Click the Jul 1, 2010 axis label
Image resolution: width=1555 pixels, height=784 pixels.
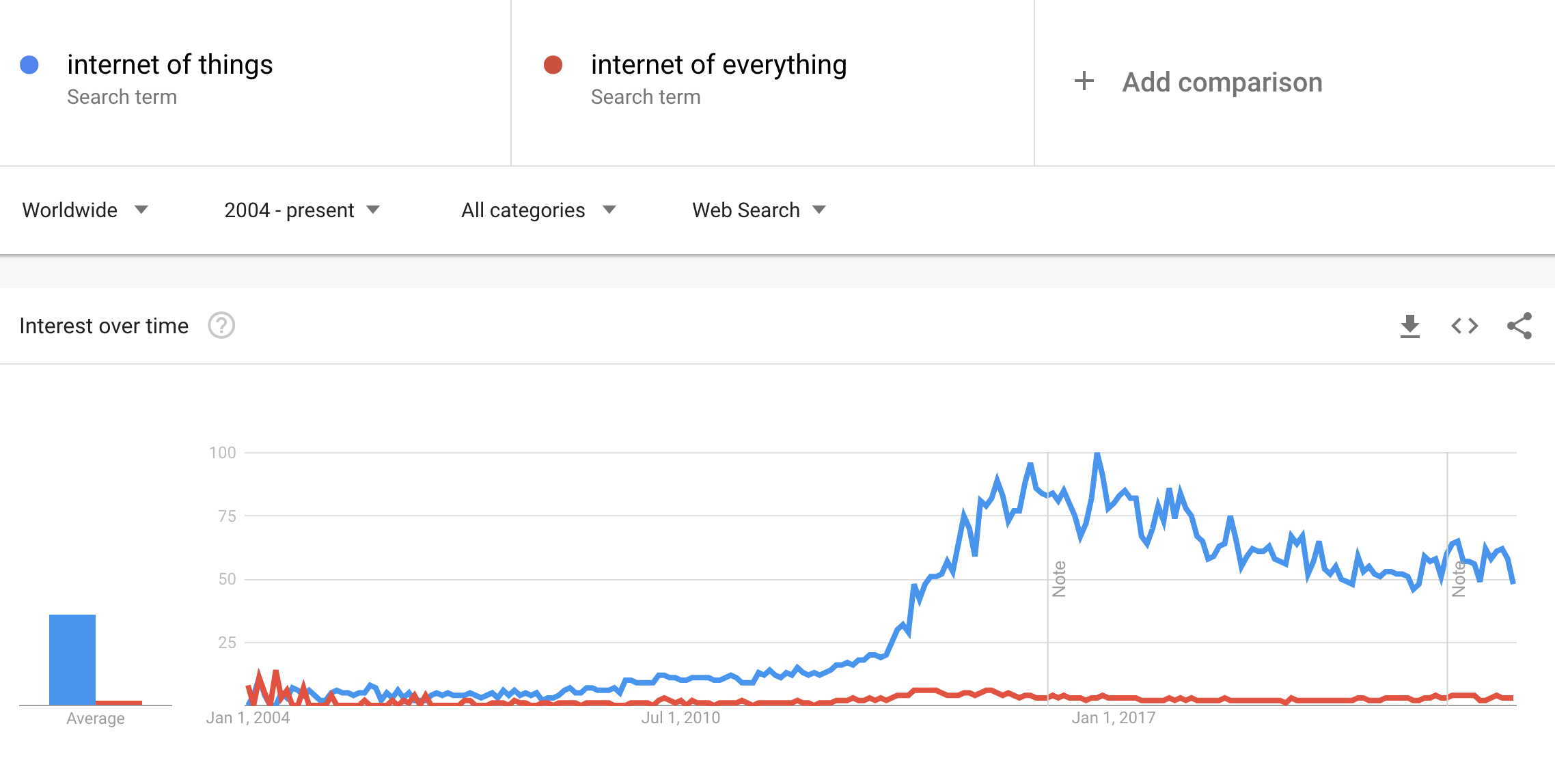pyautogui.click(x=681, y=717)
